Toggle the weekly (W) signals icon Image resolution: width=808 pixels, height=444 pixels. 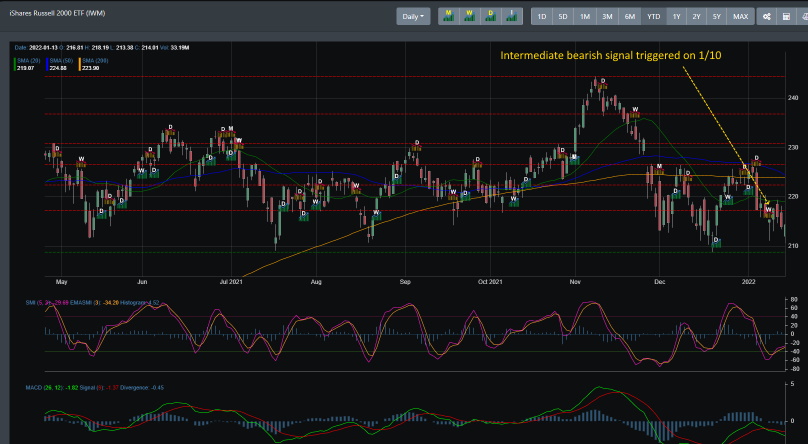coord(469,16)
